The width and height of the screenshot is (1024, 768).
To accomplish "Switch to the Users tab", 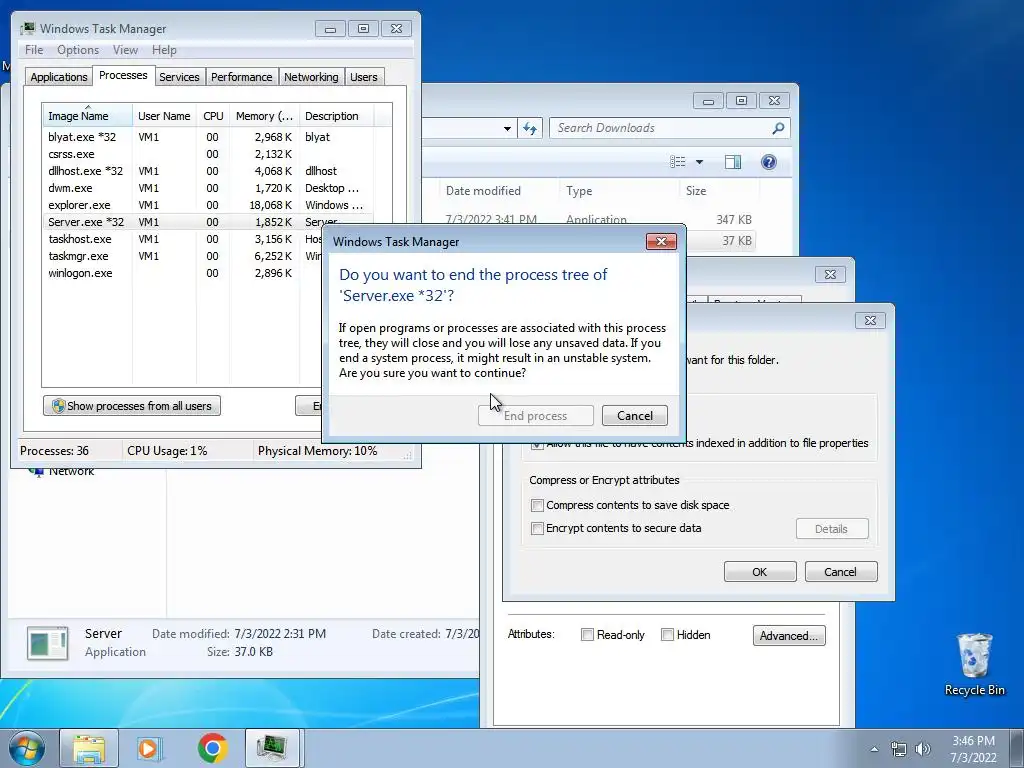I will point(364,77).
